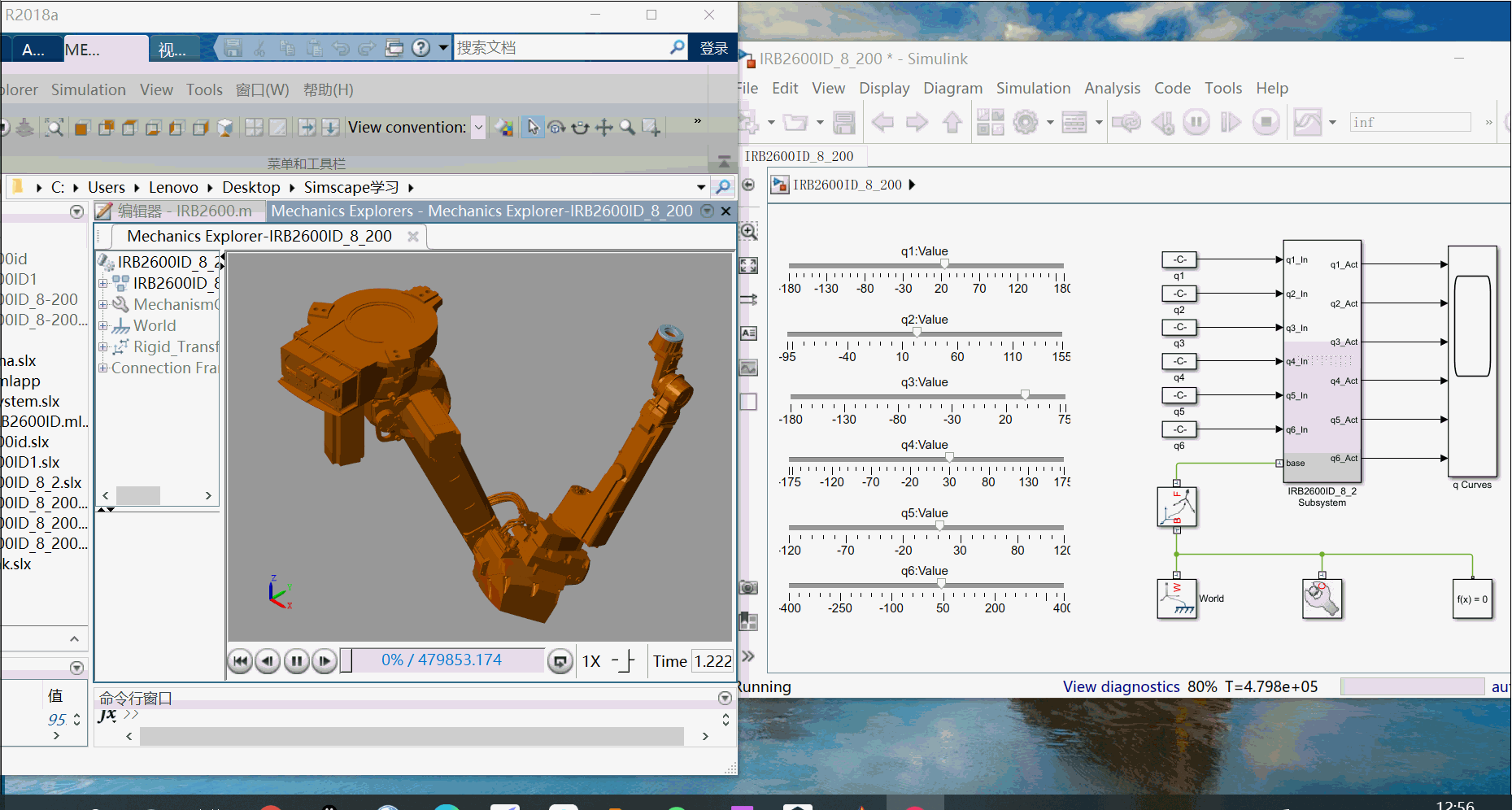1512x810 pixels.
Task: Expand the Connection Frames tree node
Action: click(103, 368)
